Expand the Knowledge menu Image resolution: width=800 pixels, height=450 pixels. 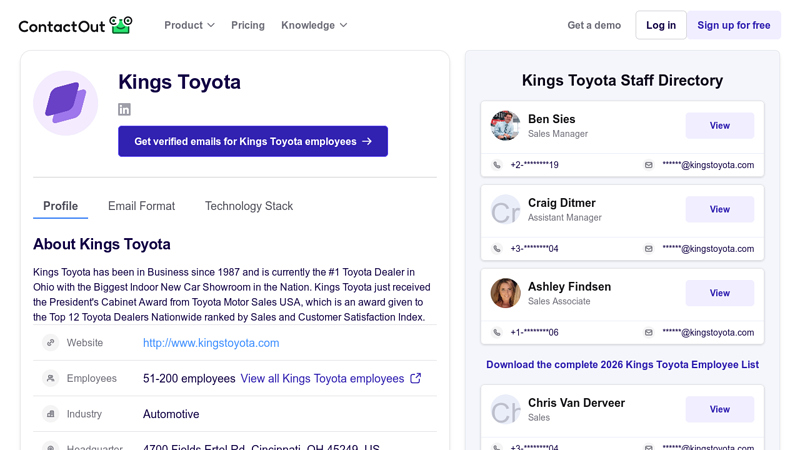(x=314, y=25)
